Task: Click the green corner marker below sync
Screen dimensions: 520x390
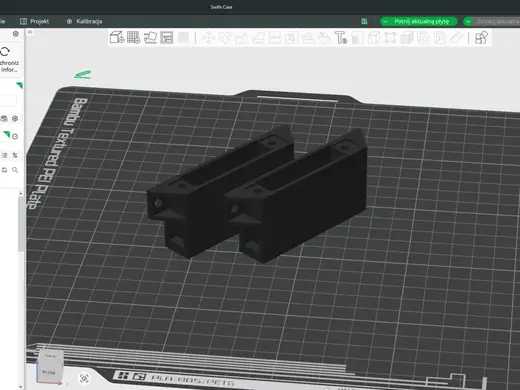Action: click(20, 85)
